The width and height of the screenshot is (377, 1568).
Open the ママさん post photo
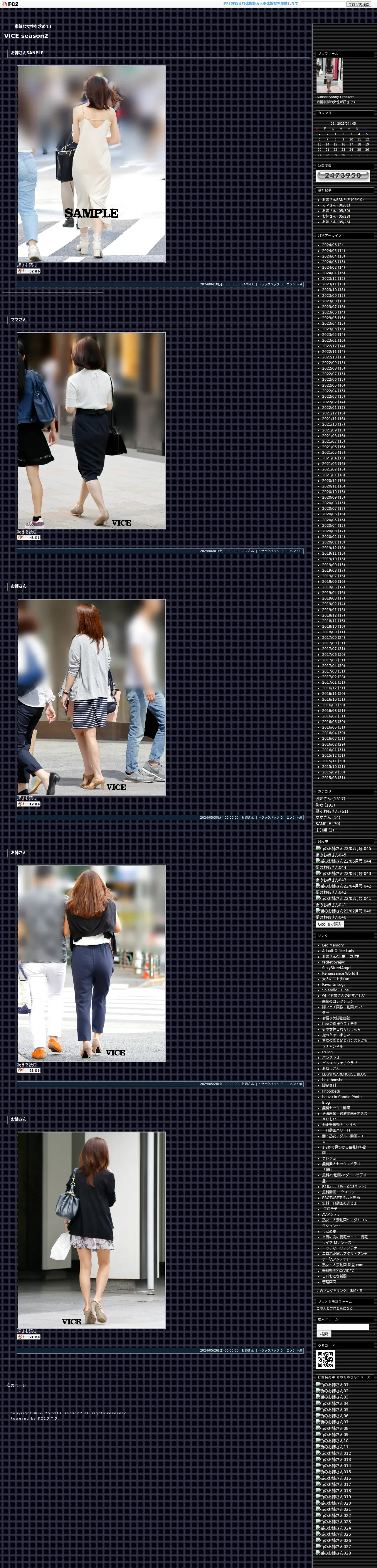pos(91,430)
